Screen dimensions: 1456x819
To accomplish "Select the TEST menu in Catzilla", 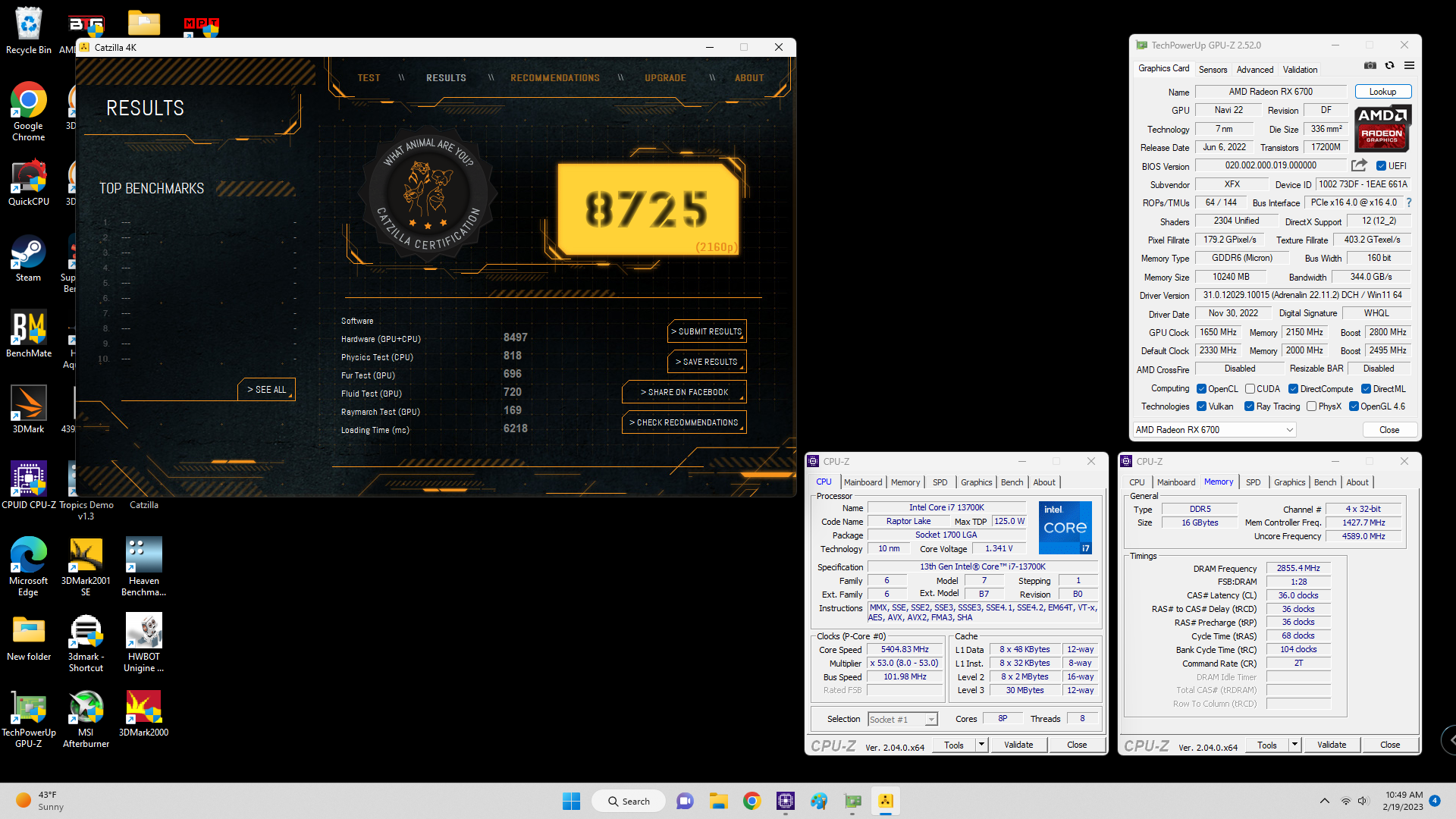I will point(369,78).
